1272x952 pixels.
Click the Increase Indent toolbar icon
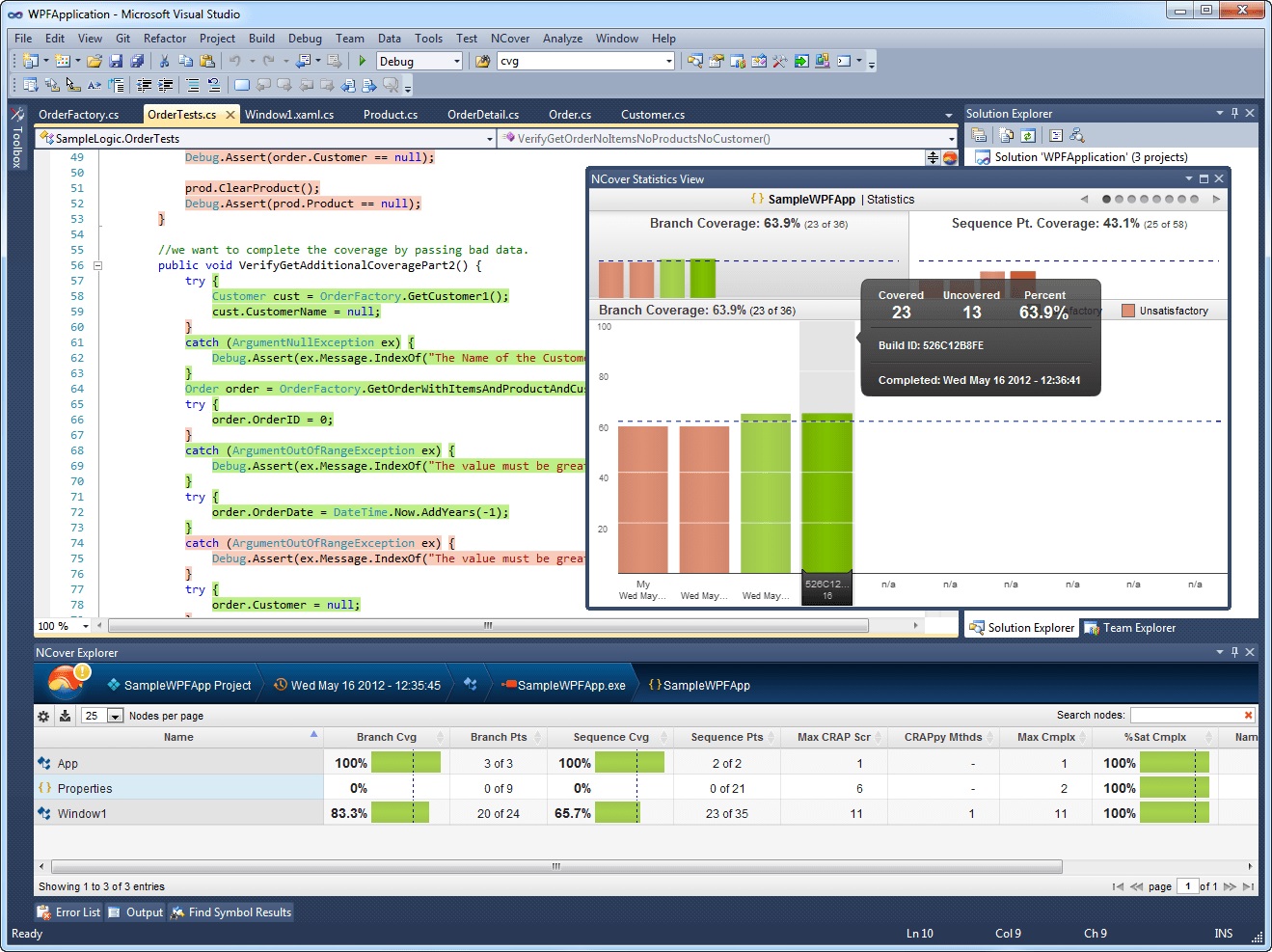click(165, 85)
